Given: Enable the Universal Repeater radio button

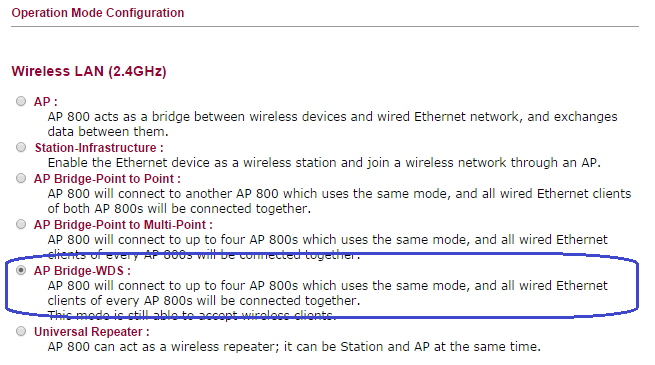Looking at the screenshot, I should tap(21, 331).
